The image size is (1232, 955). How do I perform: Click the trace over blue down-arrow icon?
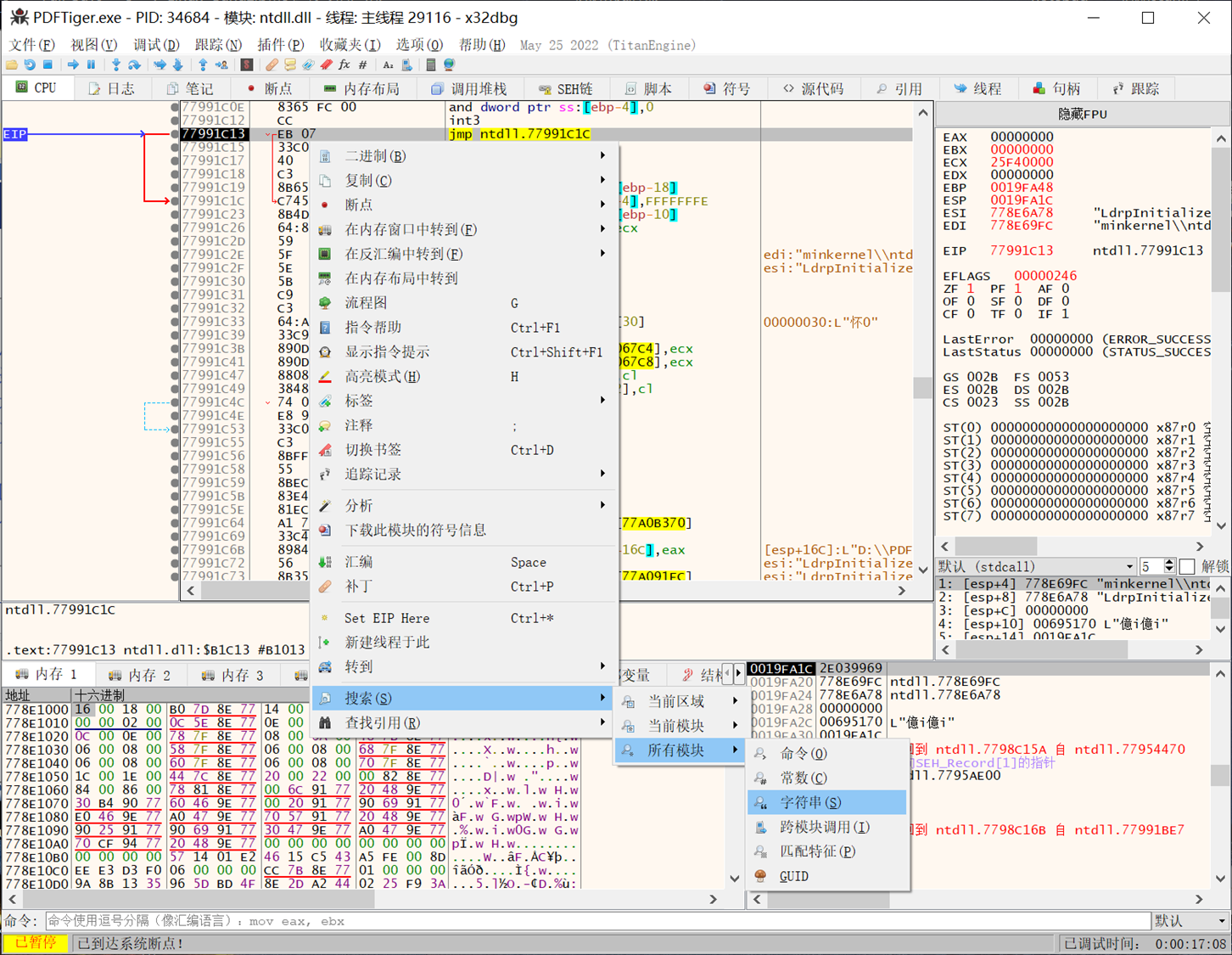click(178, 65)
